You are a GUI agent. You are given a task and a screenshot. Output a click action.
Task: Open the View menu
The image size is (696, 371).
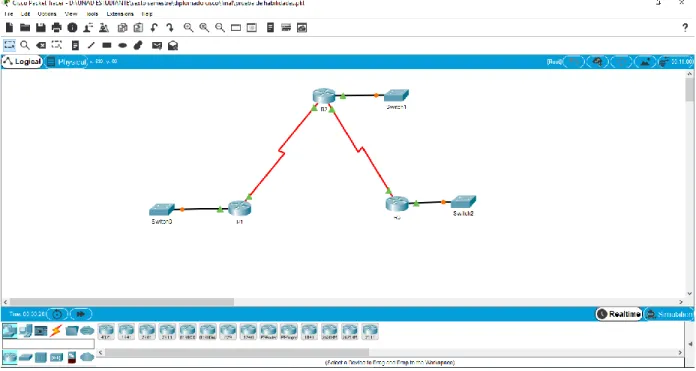tap(71, 14)
